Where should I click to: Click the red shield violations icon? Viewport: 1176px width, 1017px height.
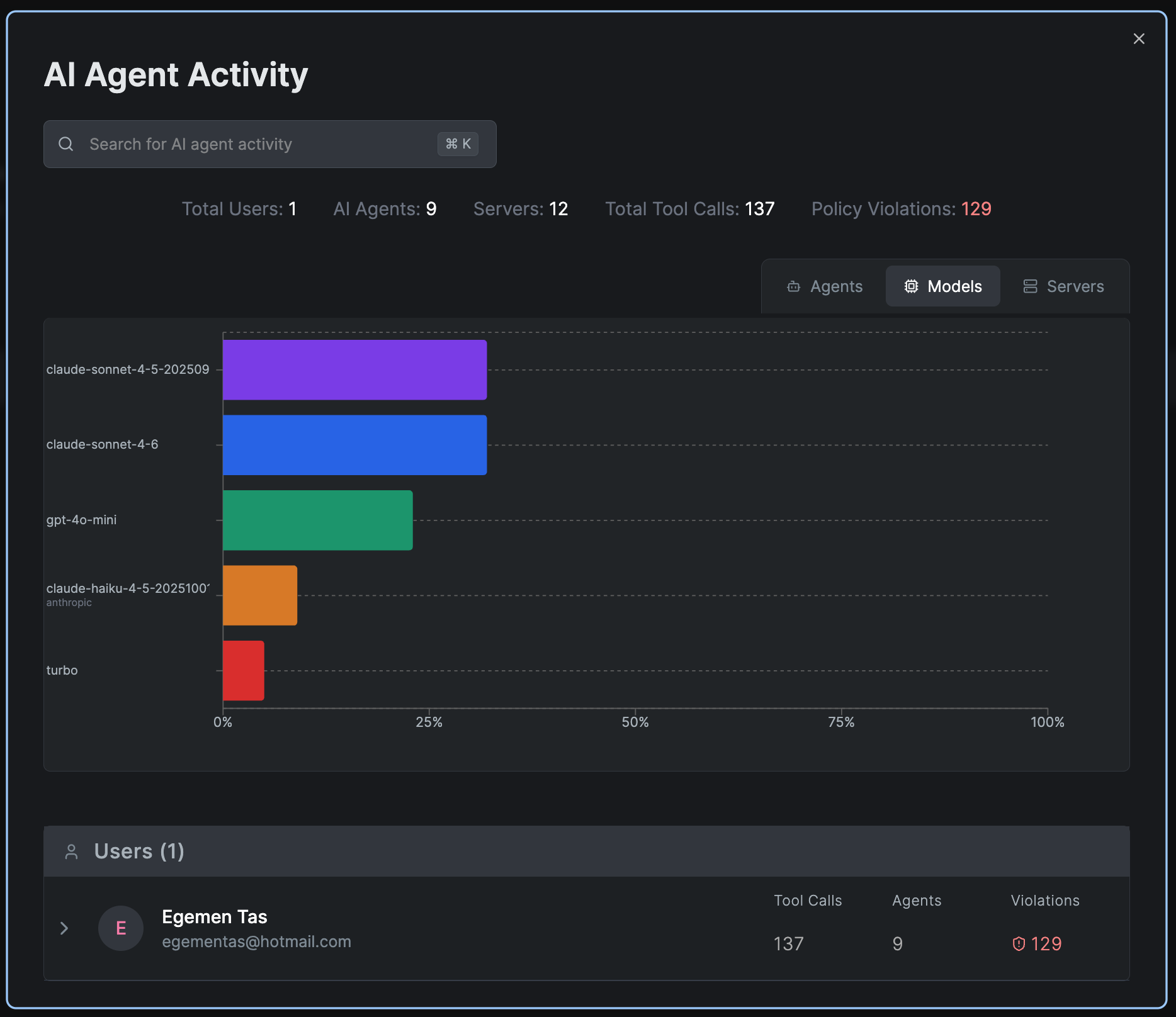1019,943
